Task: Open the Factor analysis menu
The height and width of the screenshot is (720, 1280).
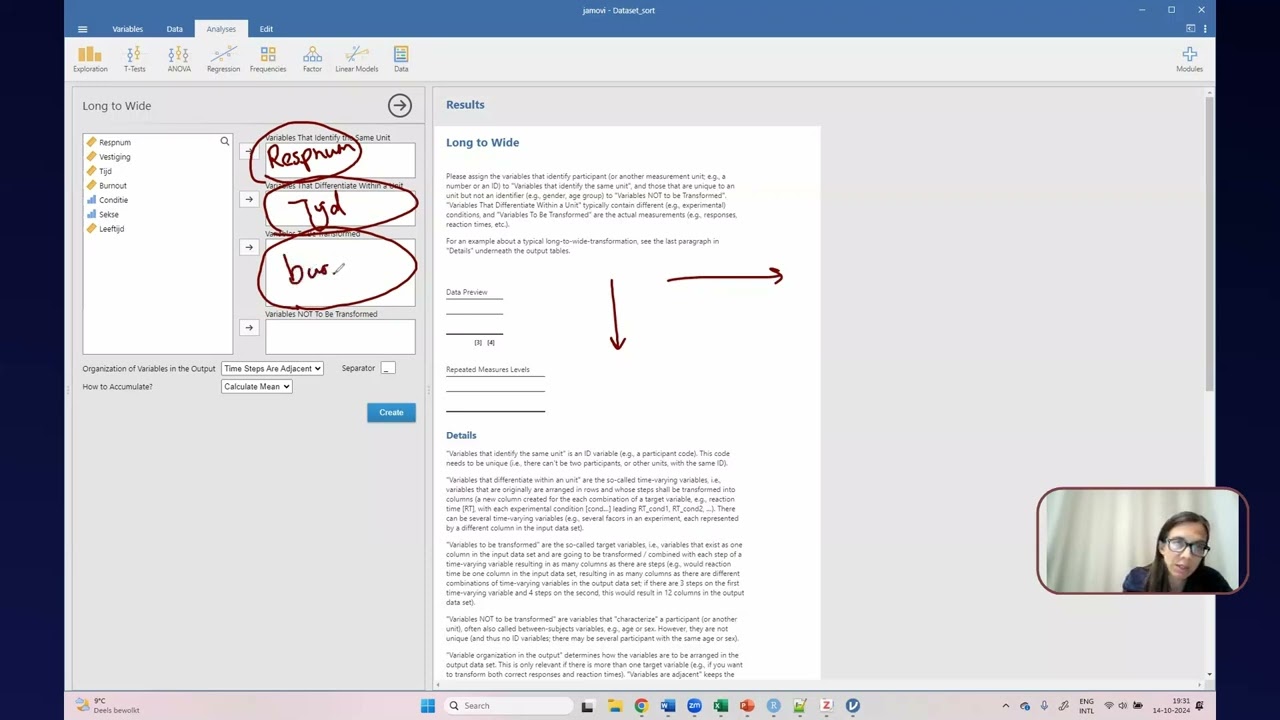Action: click(312, 59)
